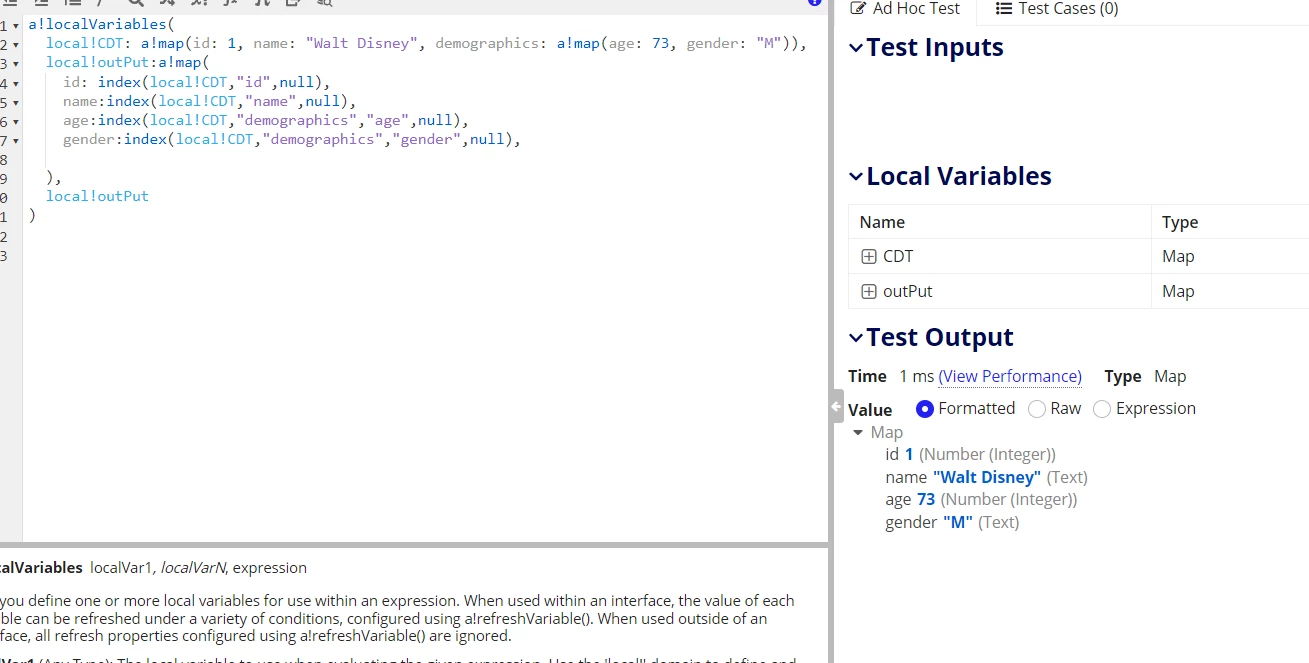This screenshot has height=663, width=1309.
Task: Fold code at the local!CDT line
Action: point(15,44)
